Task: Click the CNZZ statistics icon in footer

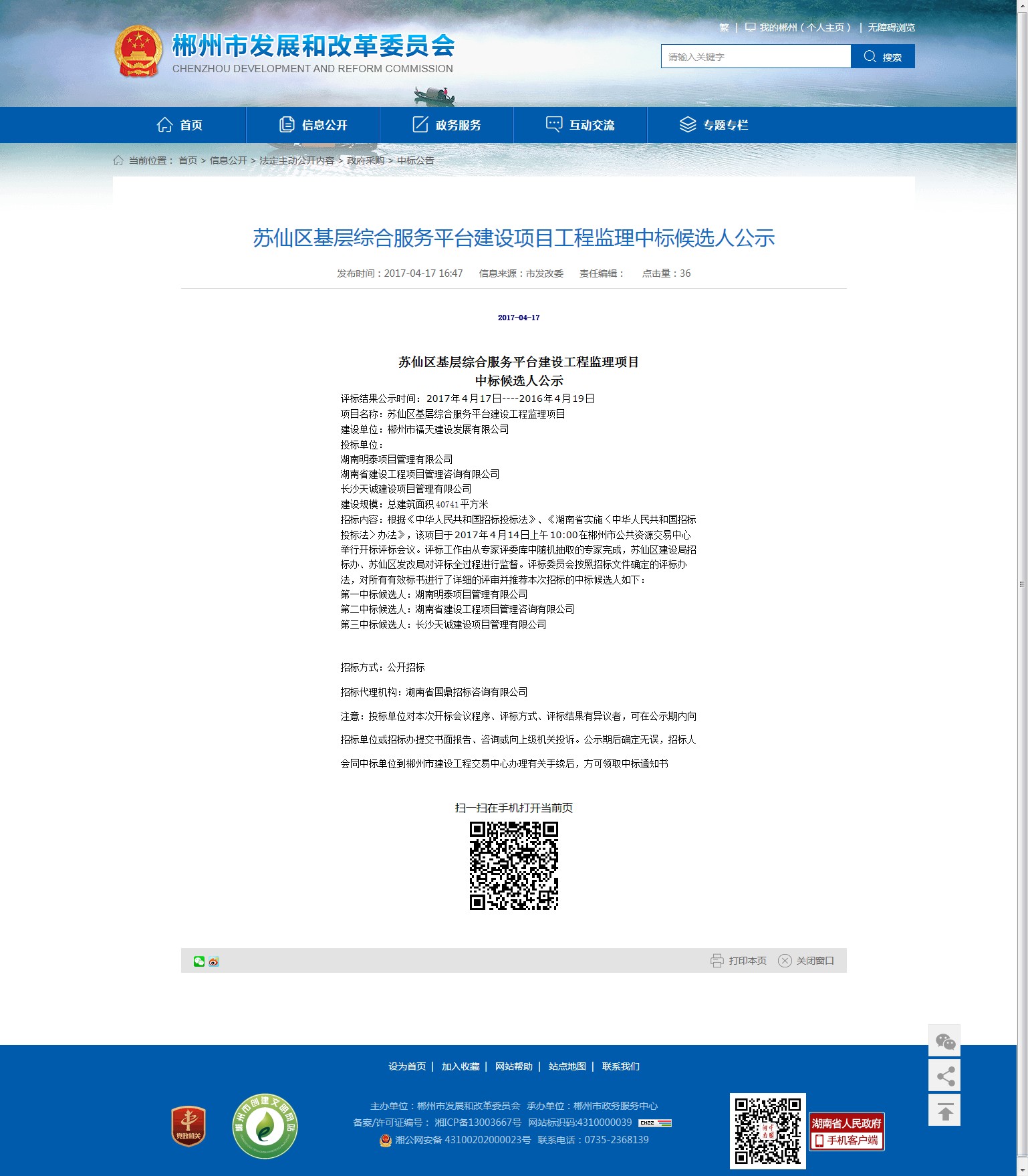Action: [655, 1123]
